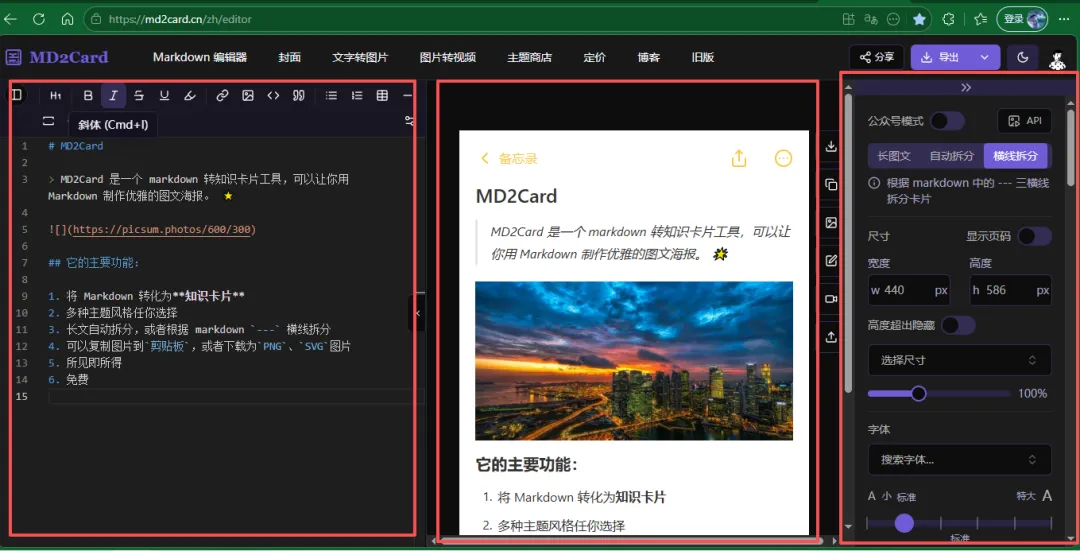Collapse the editor pane with the side handle
Image resolution: width=1080 pixels, height=551 pixels.
click(x=417, y=313)
